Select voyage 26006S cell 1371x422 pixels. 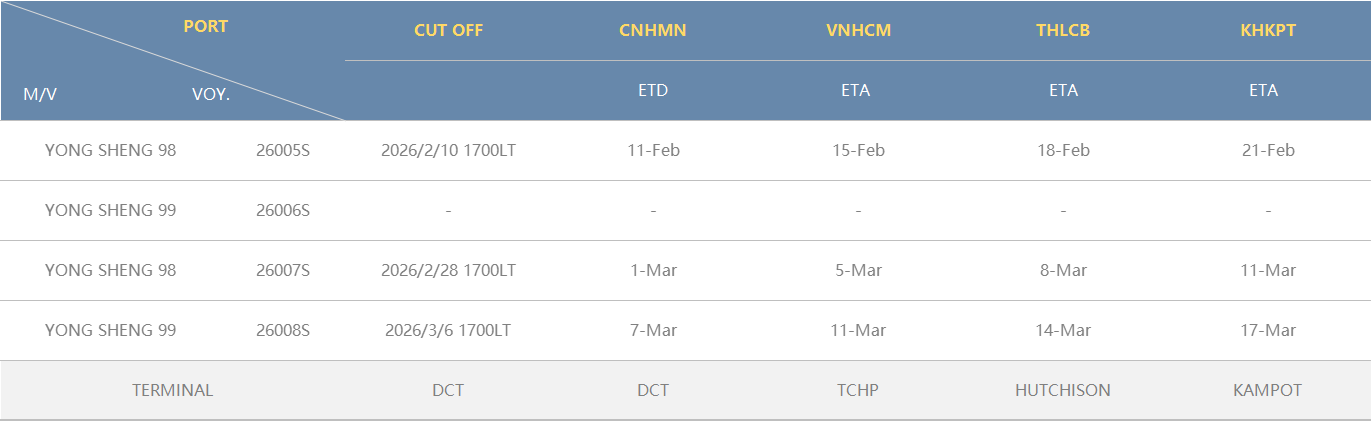(283, 211)
